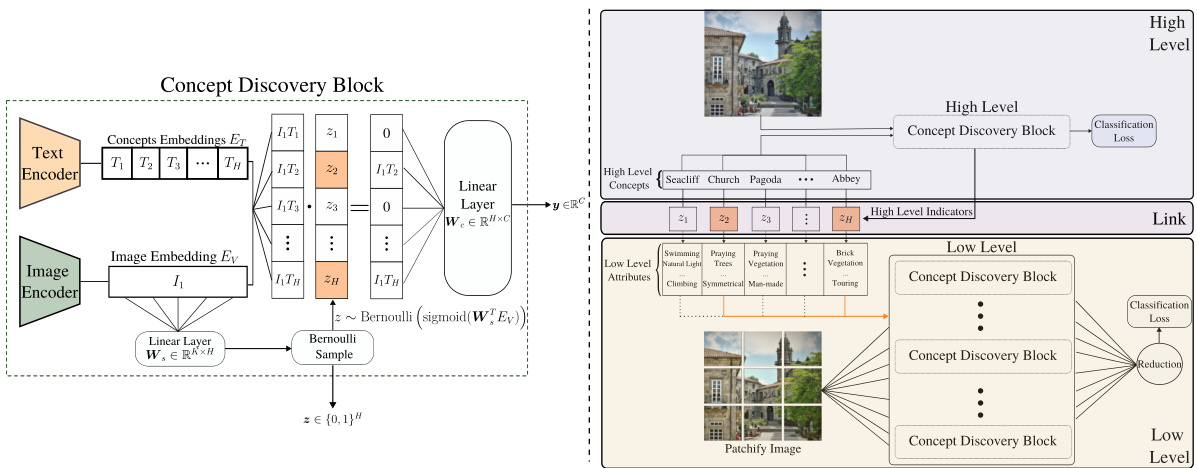Select the I1T1 similarity cell
The image size is (1197, 468).
(x=287, y=133)
